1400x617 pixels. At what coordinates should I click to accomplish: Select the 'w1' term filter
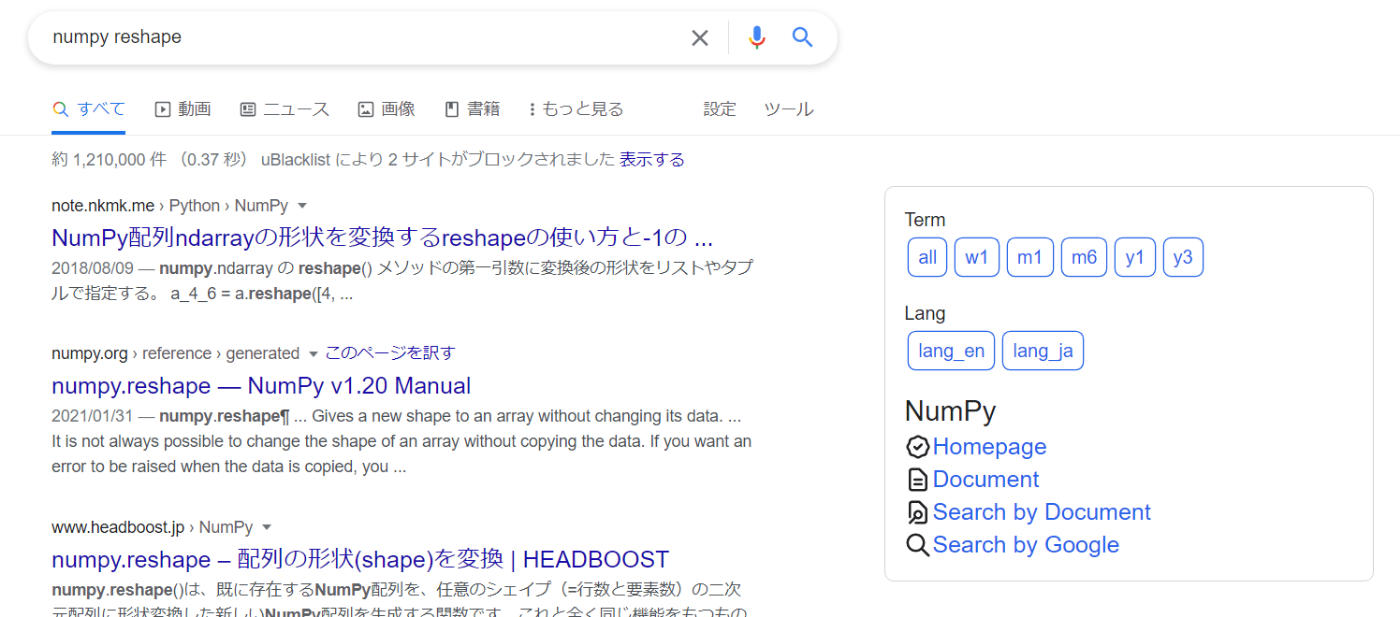(977, 257)
